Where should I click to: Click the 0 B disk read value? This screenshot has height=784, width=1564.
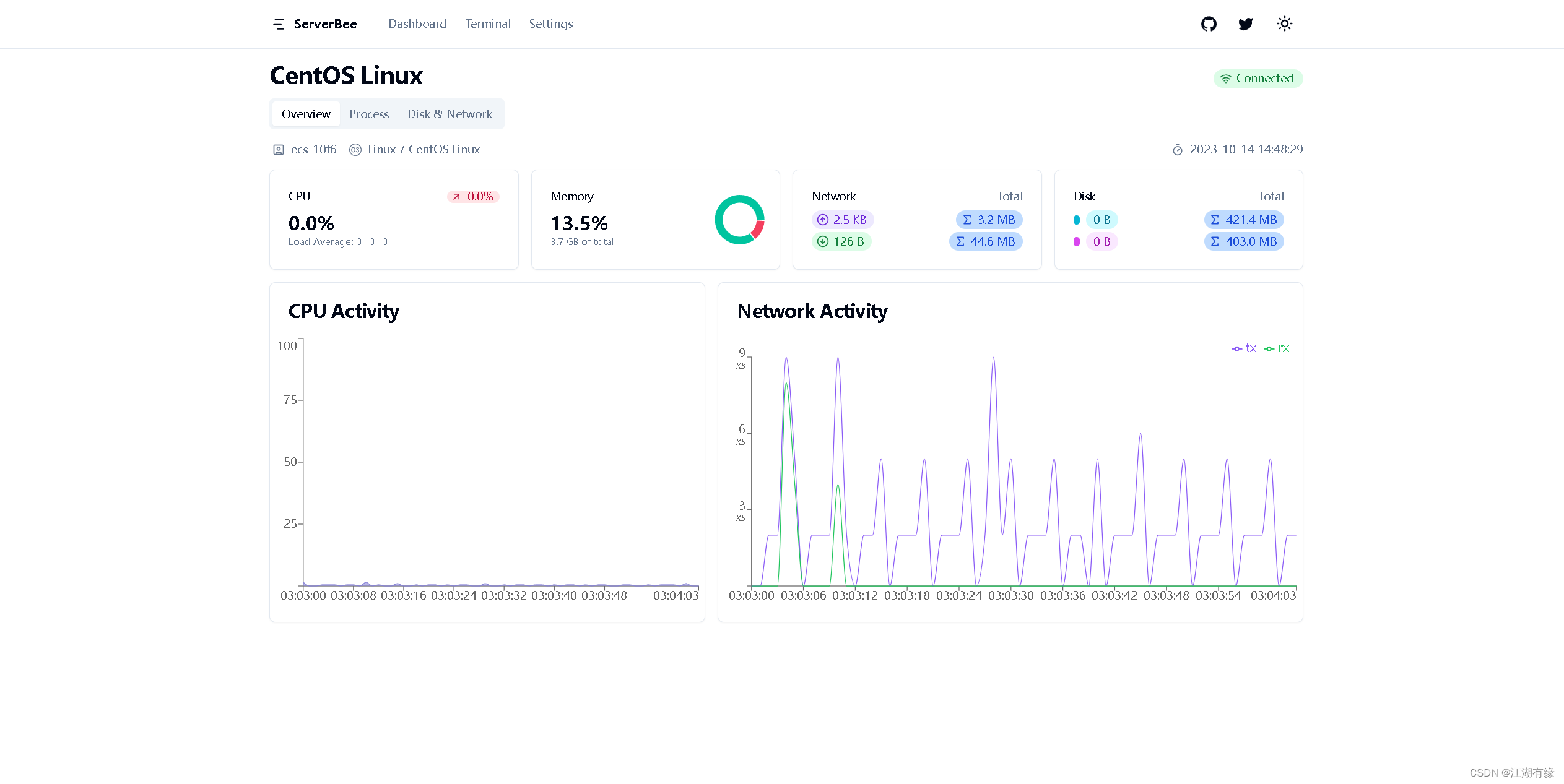(1101, 220)
